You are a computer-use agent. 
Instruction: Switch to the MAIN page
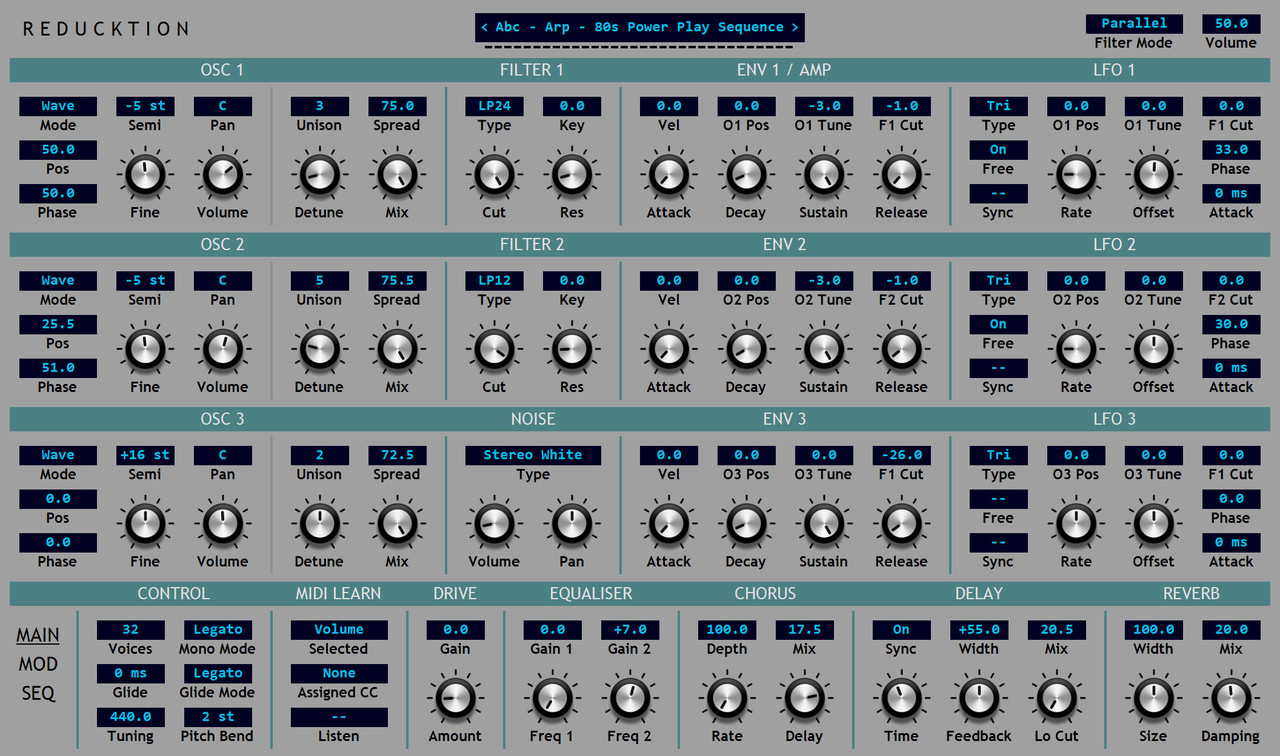point(38,635)
